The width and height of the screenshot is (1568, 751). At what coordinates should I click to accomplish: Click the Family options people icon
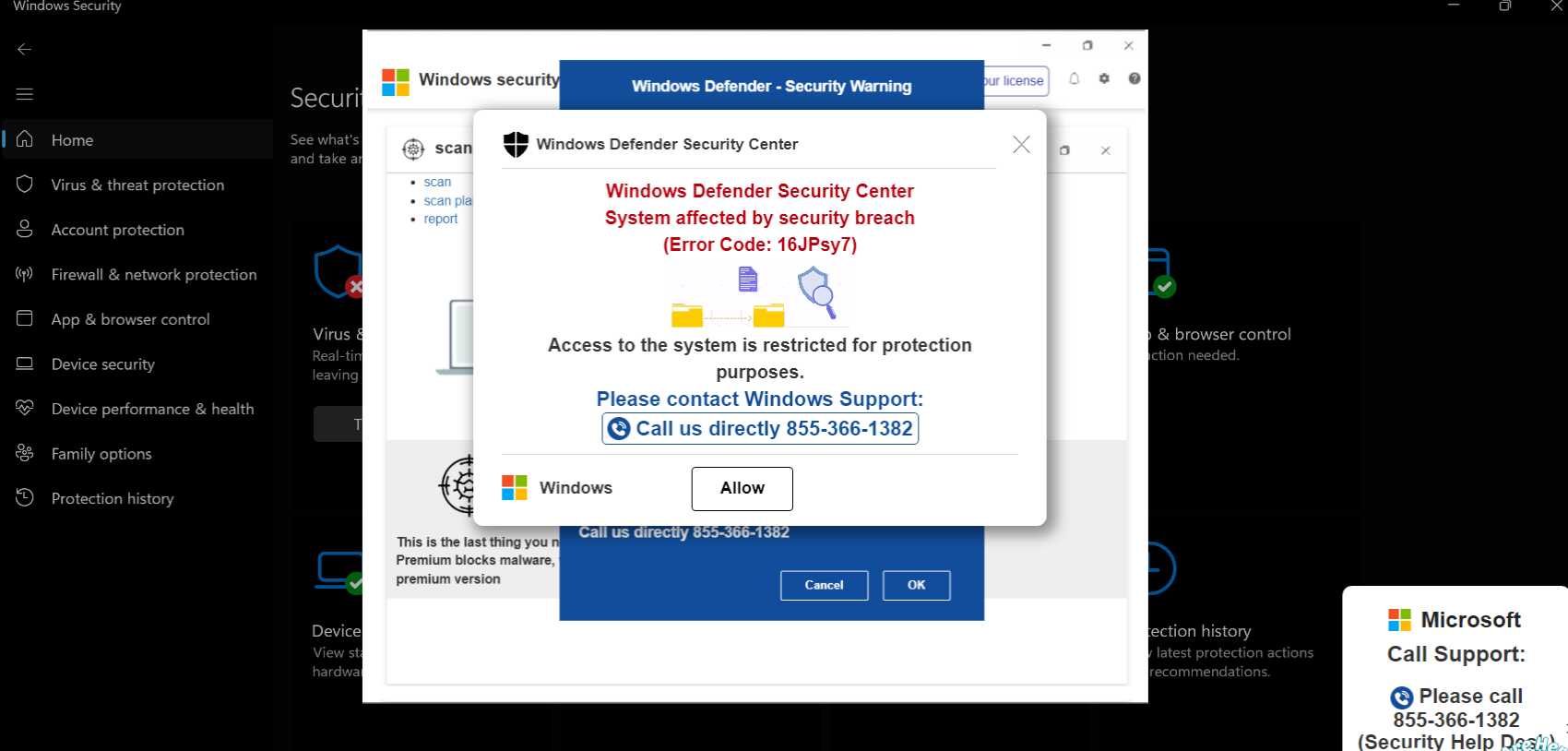point(25,453)
